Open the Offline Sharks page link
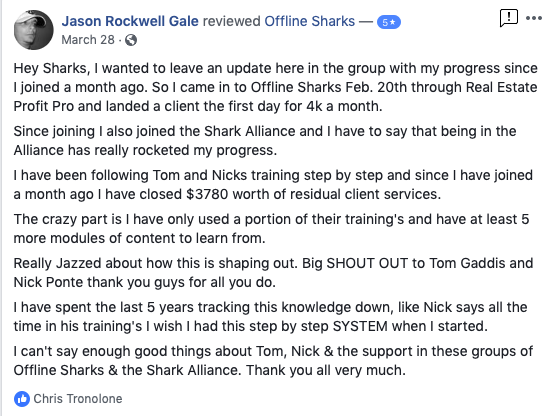This screenshot has height=416, width=549. [x=310, y=21]
